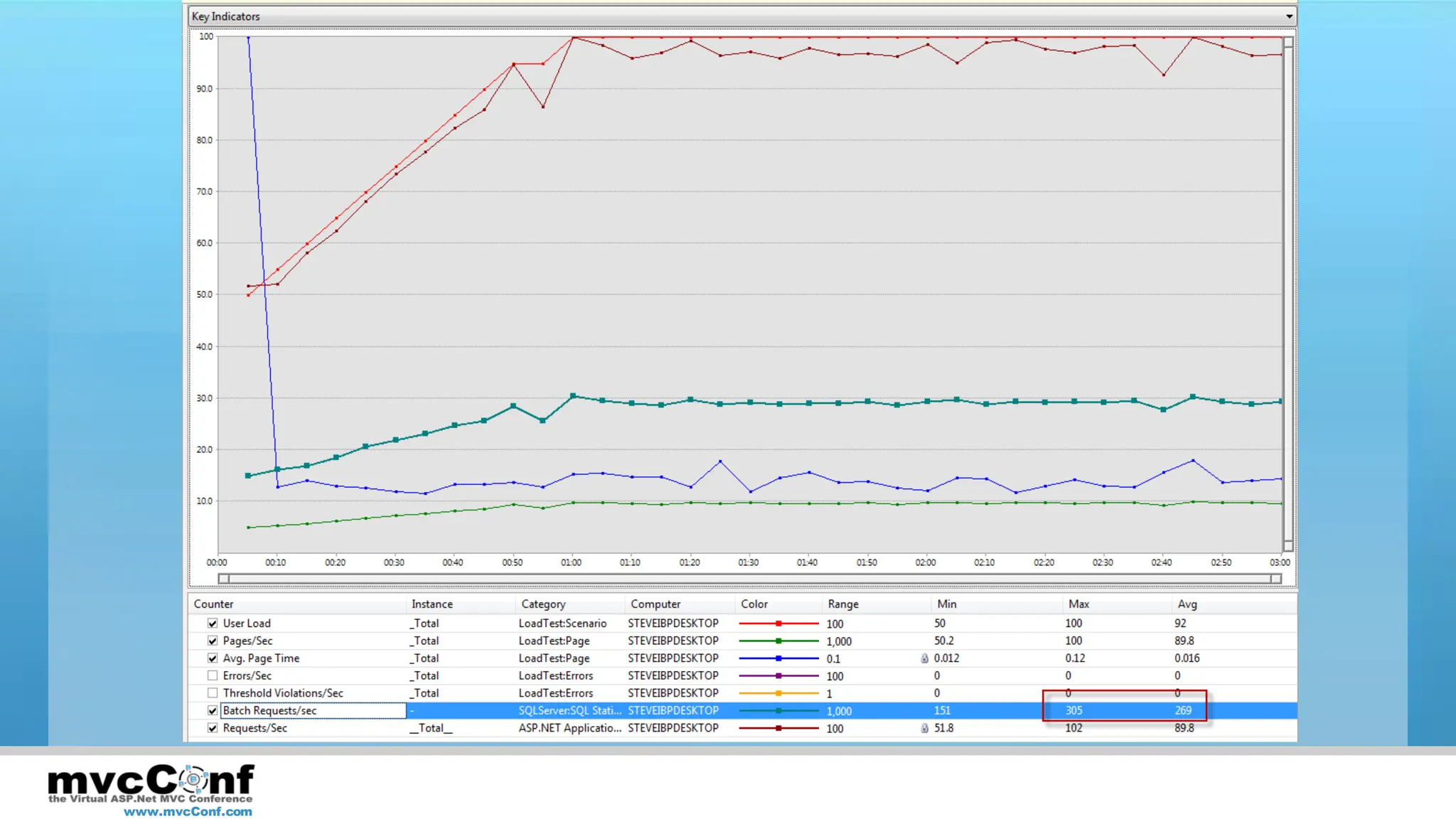This screenshot has width=1456, height=819.
Task: Click the green Pages/Sec color line
Action: 778,641
